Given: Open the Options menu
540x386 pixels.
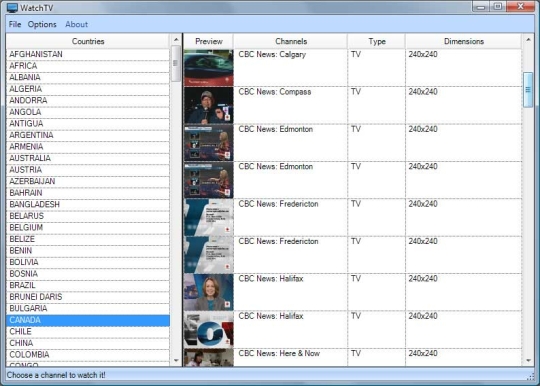Looking at the screenshot, I should pyautogui.click(x=42, y=24).
